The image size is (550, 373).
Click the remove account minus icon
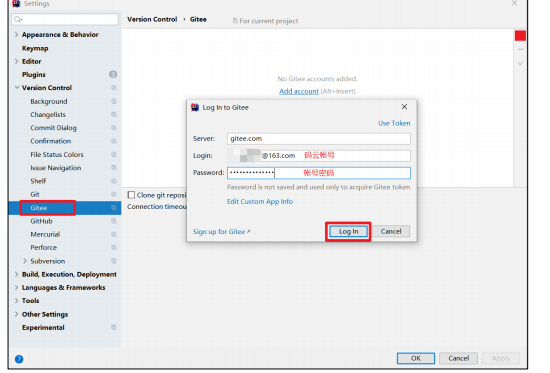521,49
